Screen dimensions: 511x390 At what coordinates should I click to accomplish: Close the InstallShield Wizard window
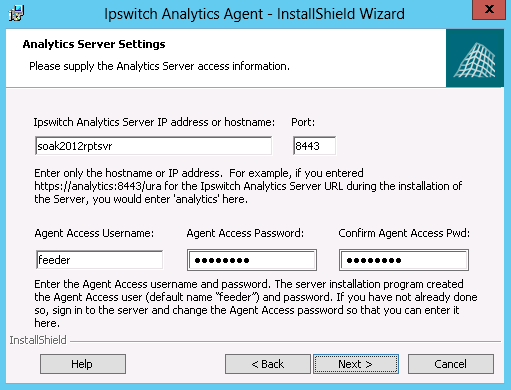[x=489, y=10]
